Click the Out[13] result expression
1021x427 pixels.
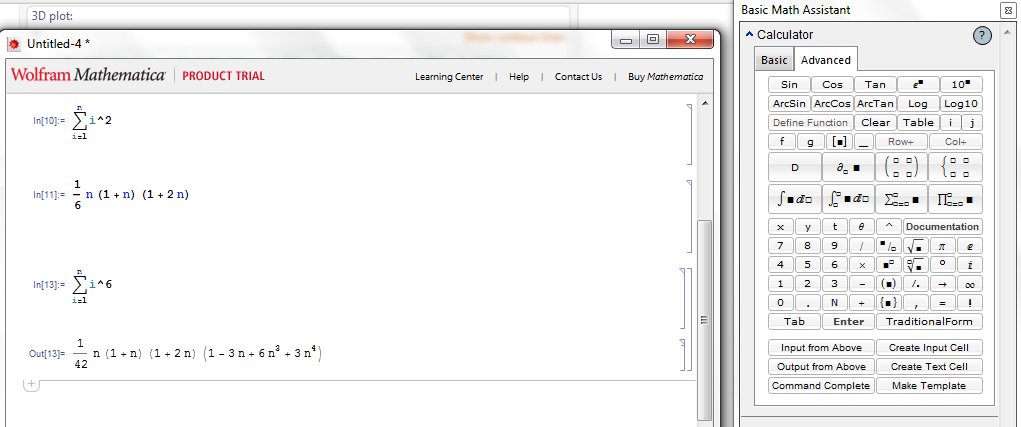coord(199,354)
